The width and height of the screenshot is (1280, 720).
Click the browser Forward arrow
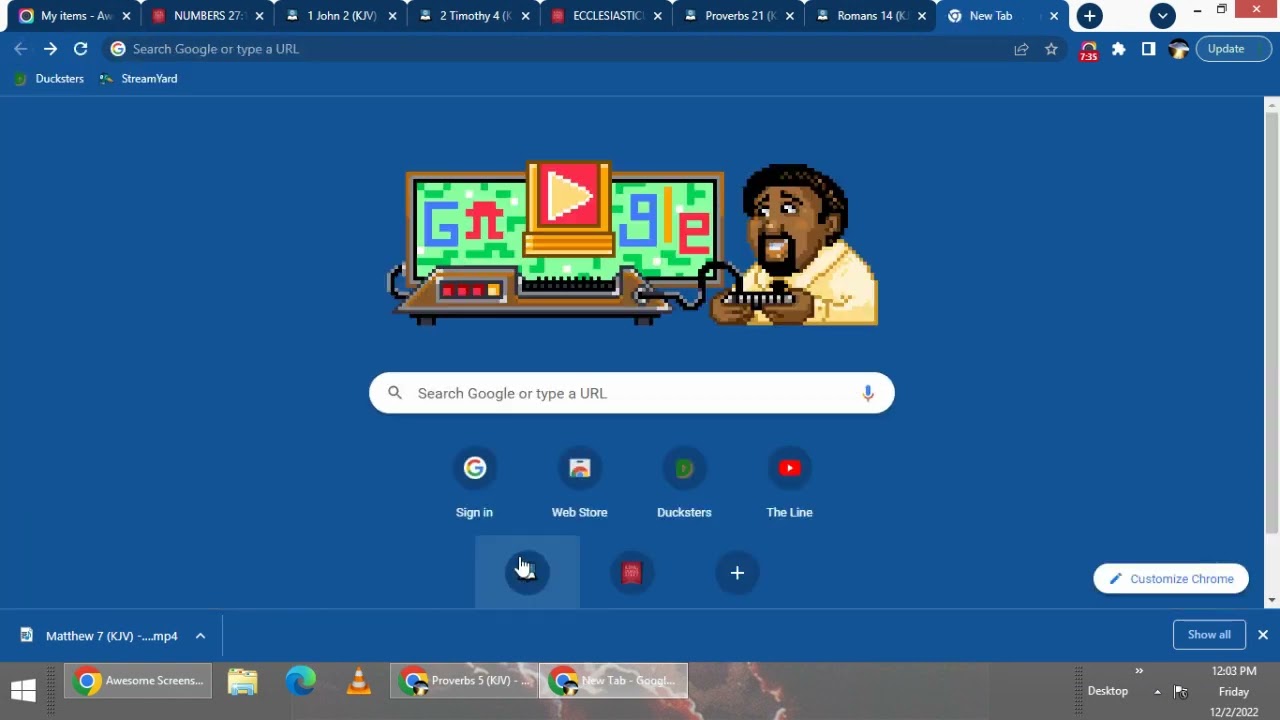[50, 49]
